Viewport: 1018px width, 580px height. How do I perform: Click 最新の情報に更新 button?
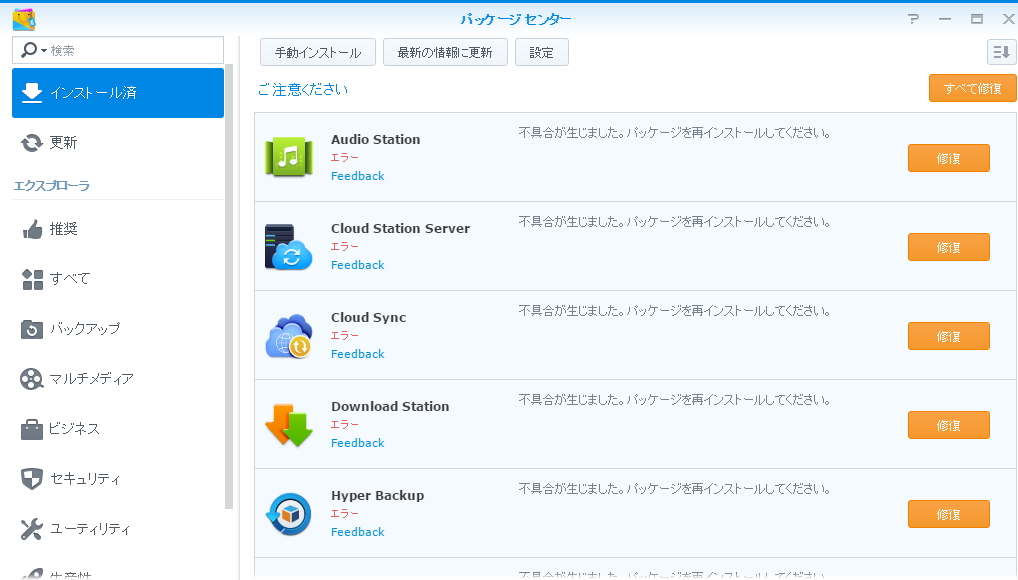tap(445, 53)
